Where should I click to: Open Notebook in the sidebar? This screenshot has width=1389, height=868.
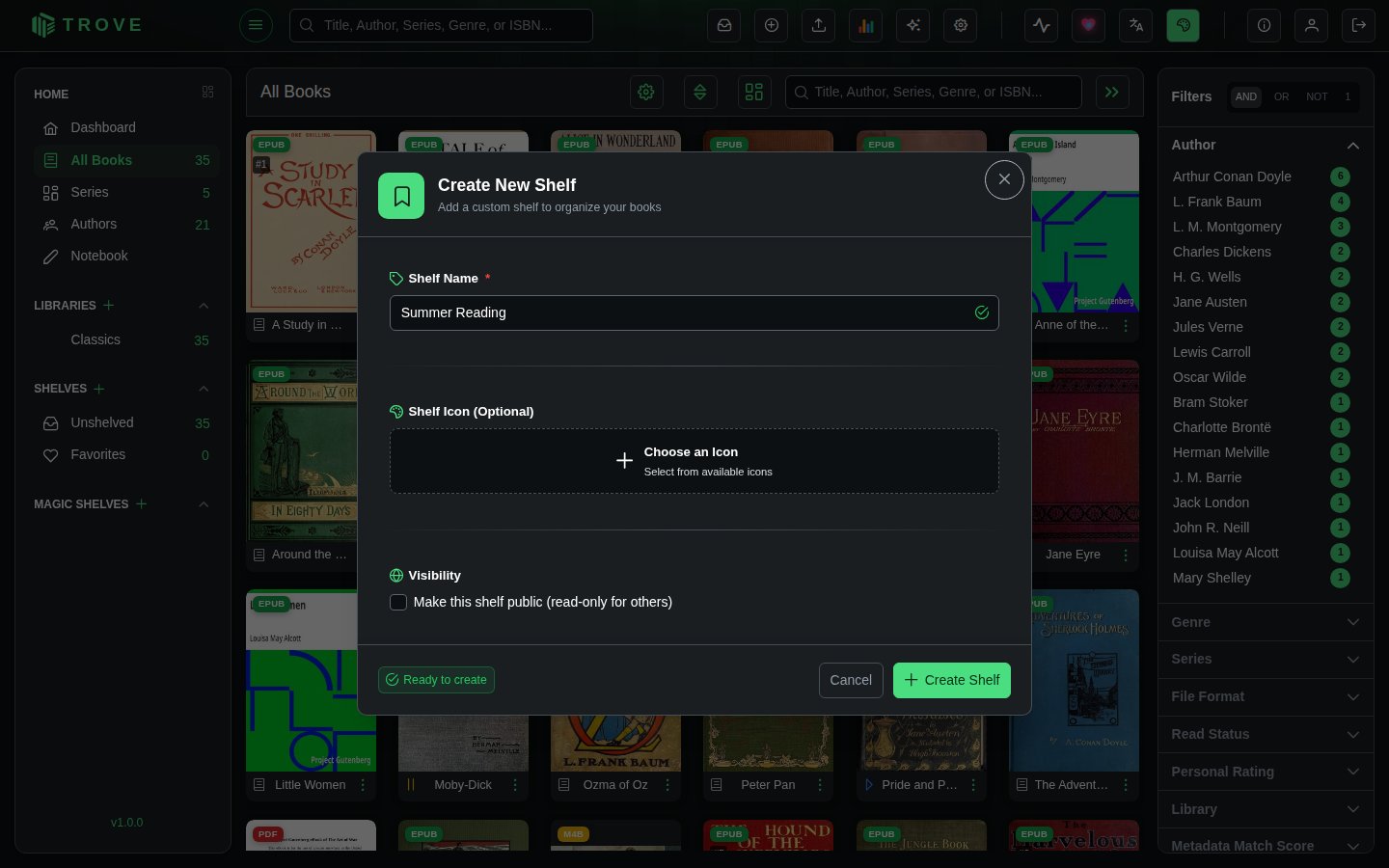[126, 256]
